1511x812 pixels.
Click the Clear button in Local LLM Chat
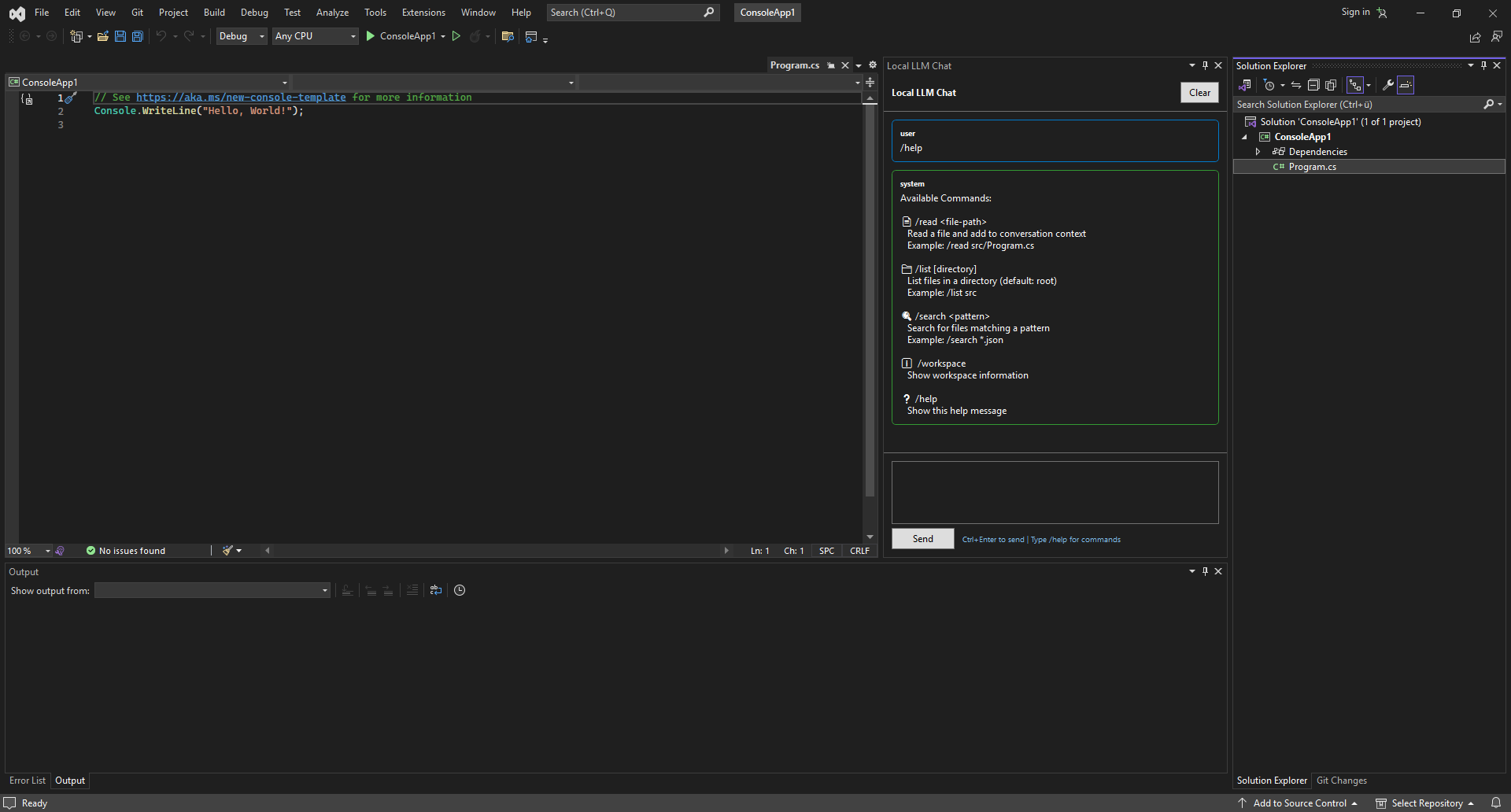pyautogui.click(x=1199, y=92)
